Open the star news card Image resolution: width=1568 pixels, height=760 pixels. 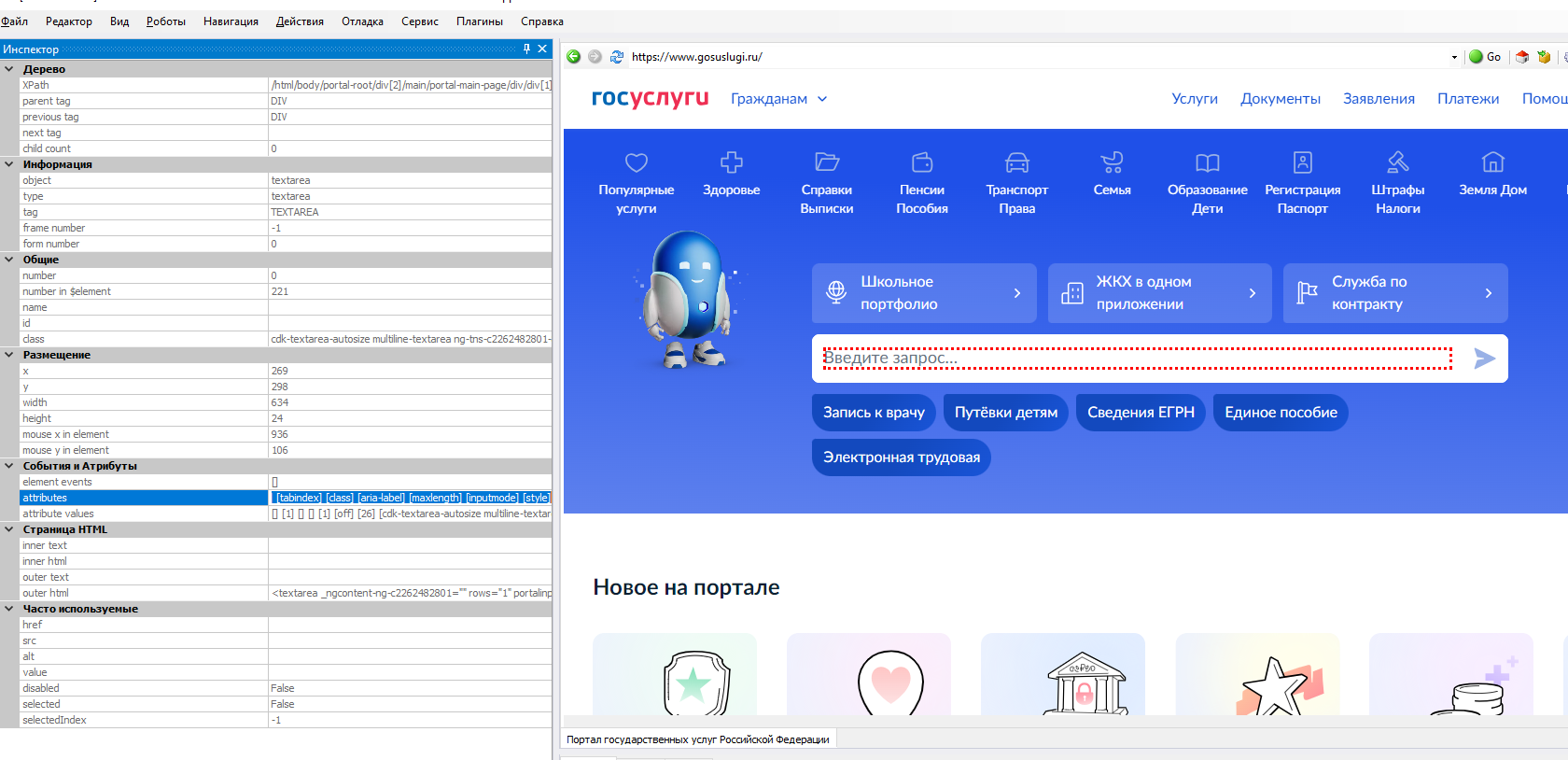1257,674
